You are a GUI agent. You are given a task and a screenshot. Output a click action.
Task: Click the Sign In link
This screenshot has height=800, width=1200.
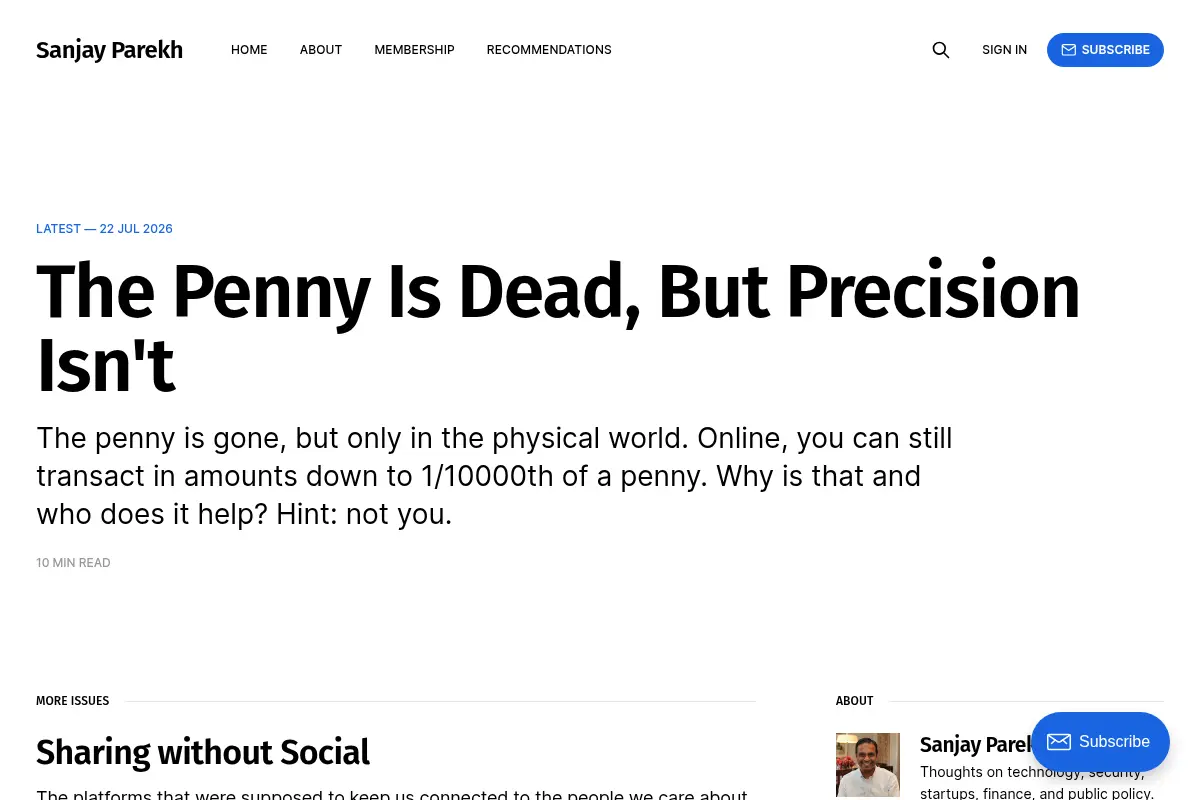click(x=1004, y=50)
